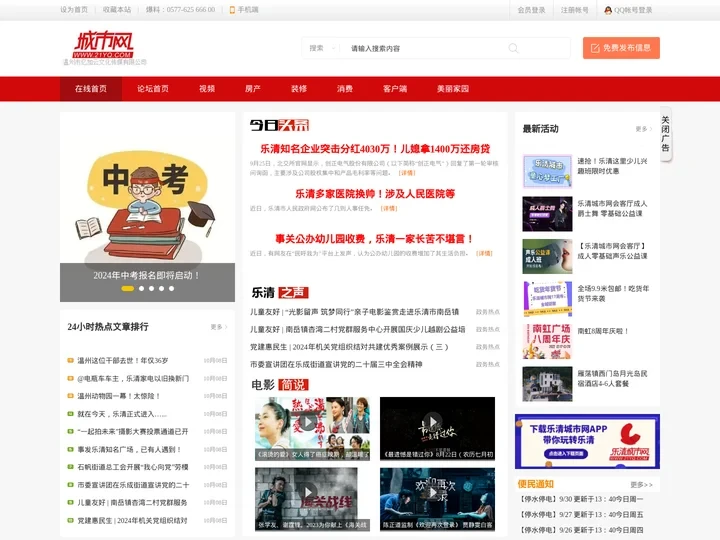Viewport: 720px width, 540px height.
Task: Open headline 乐清多家医院换帅
Action: (375, 194)
